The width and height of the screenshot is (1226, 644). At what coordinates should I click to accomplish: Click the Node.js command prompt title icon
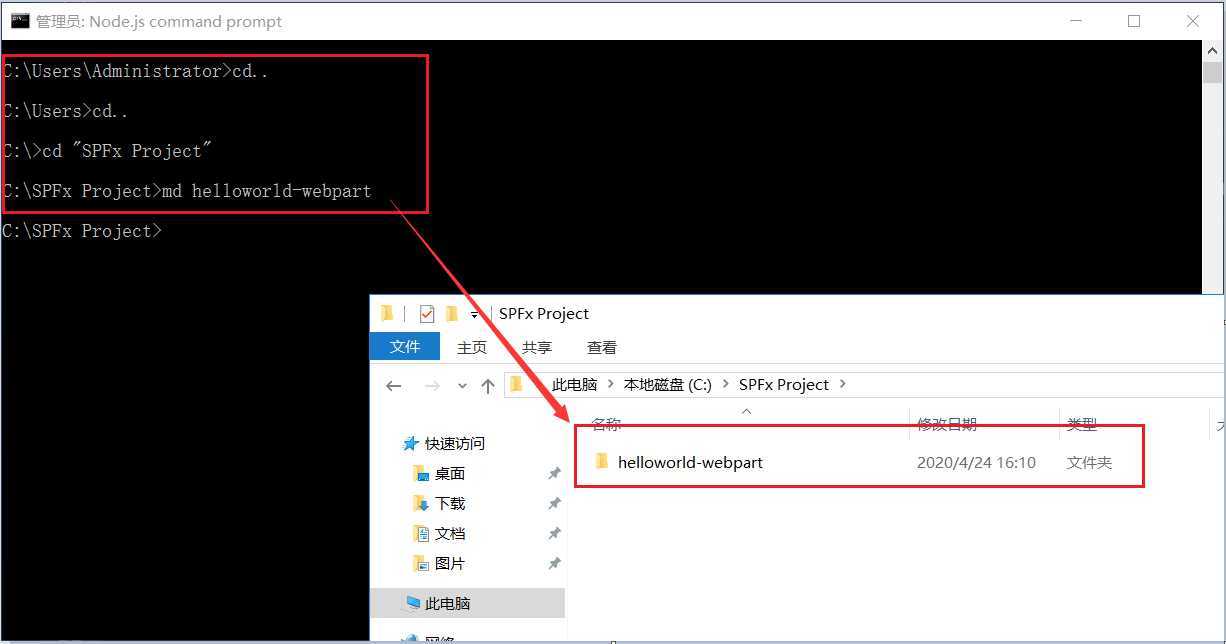[19, 21]
